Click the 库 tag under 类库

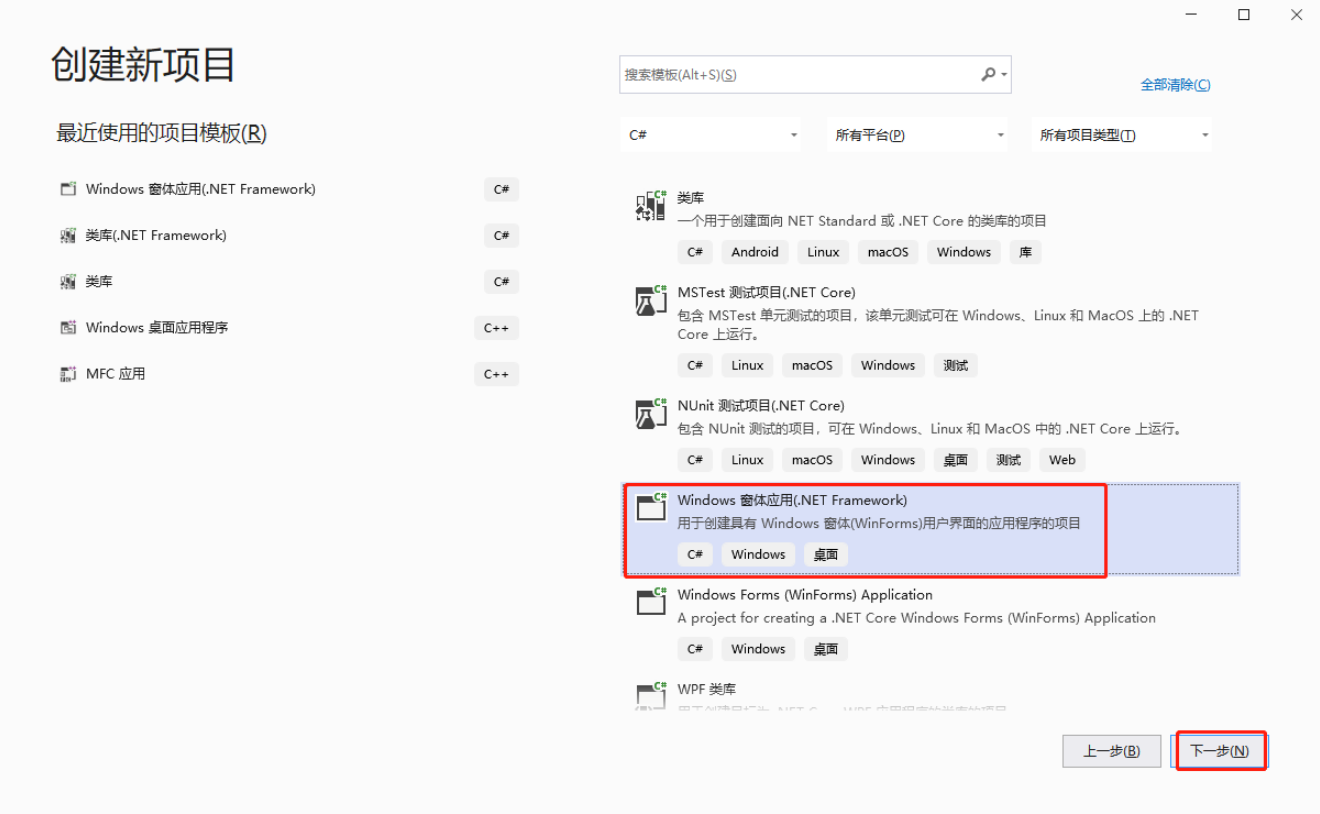[1025, 252]
